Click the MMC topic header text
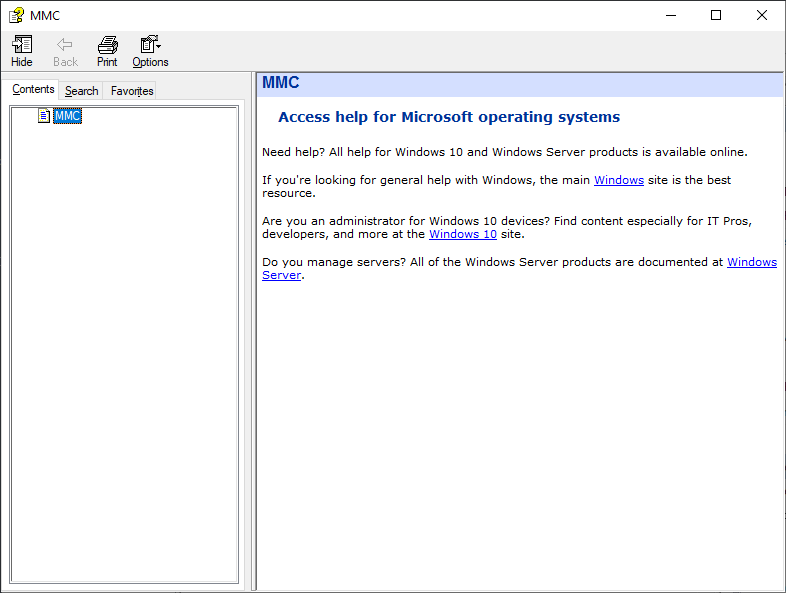 click(281, 83)
